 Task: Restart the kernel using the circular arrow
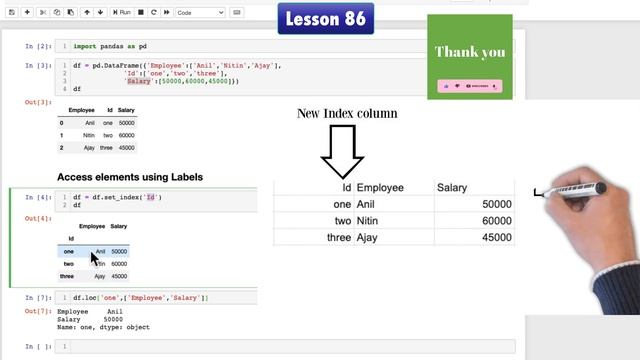coord(153,13)
